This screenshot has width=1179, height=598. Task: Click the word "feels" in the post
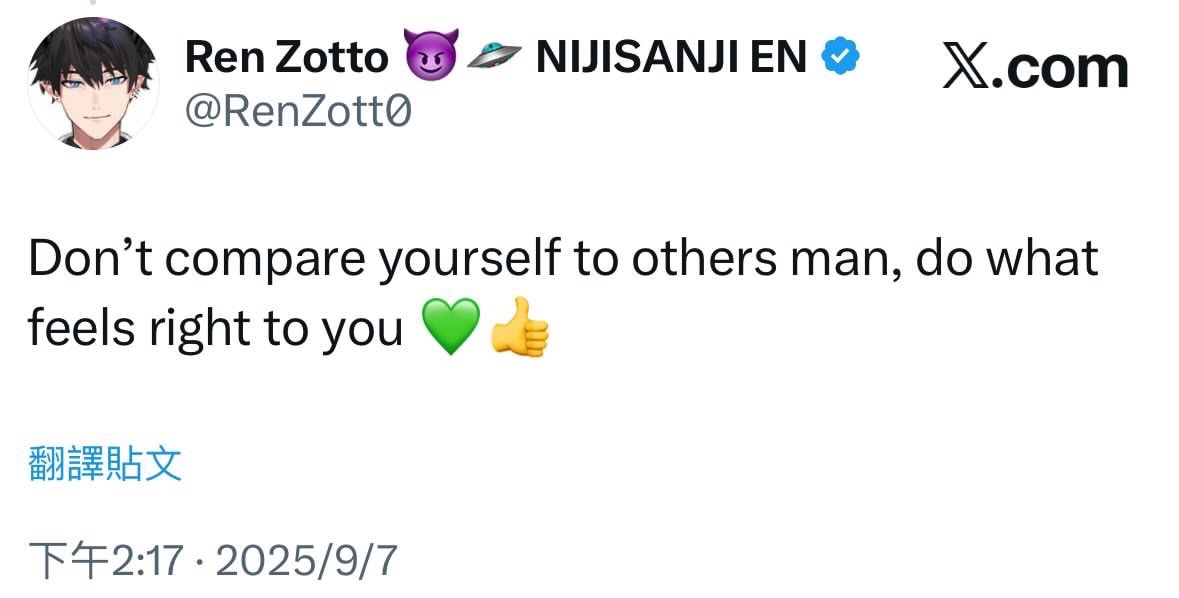(82, 327)
